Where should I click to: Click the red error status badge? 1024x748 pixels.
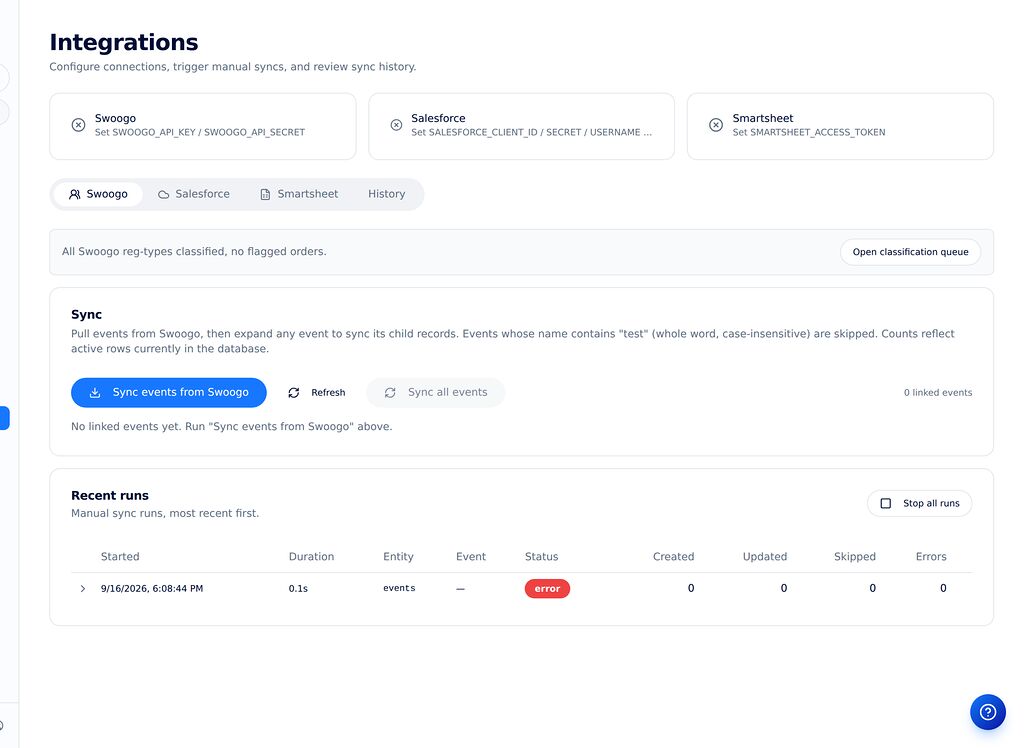pyautogui.click(x=547, y=589)
